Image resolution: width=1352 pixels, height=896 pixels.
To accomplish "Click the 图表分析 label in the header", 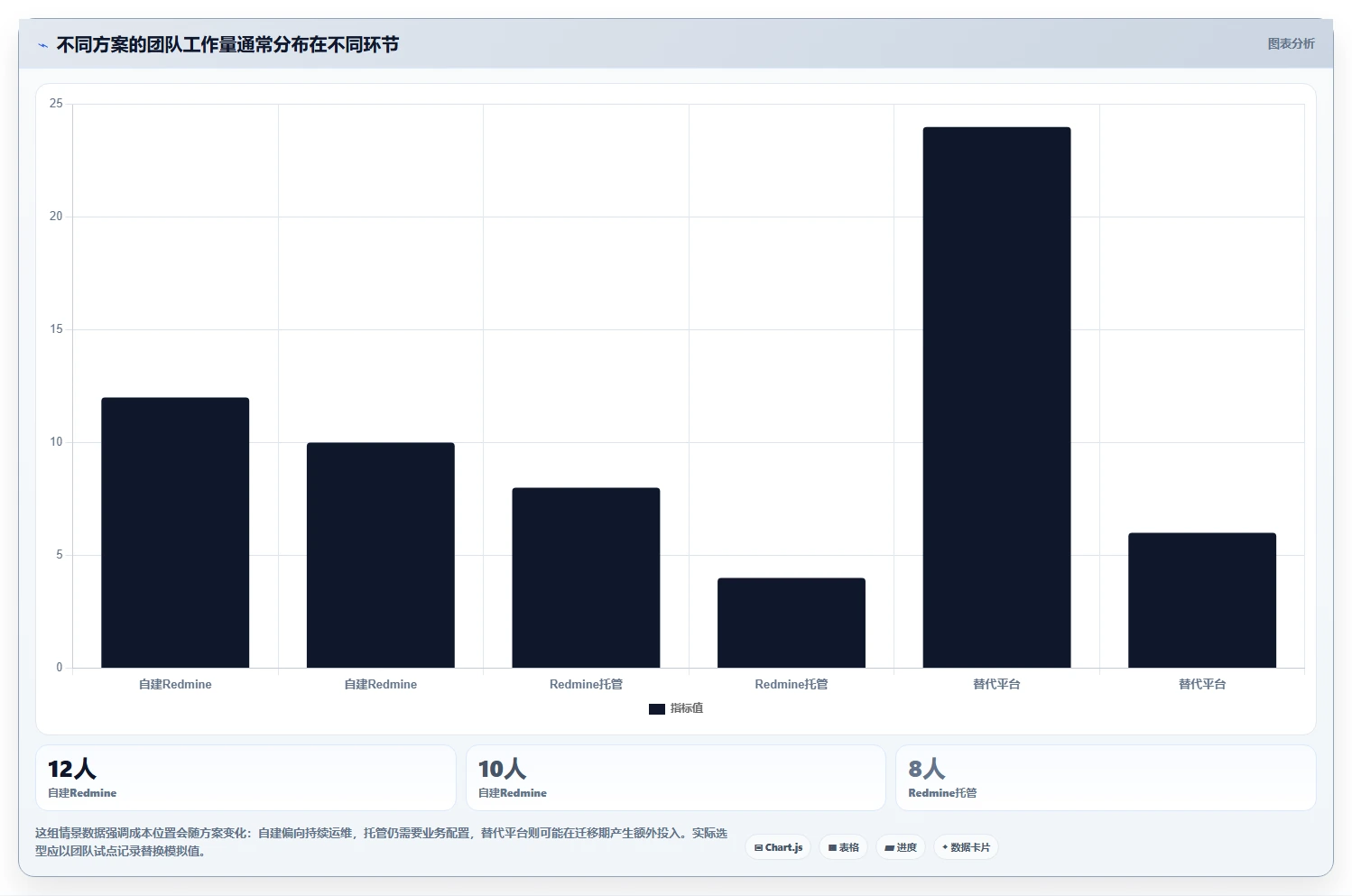I will (x=1291, y=43).
